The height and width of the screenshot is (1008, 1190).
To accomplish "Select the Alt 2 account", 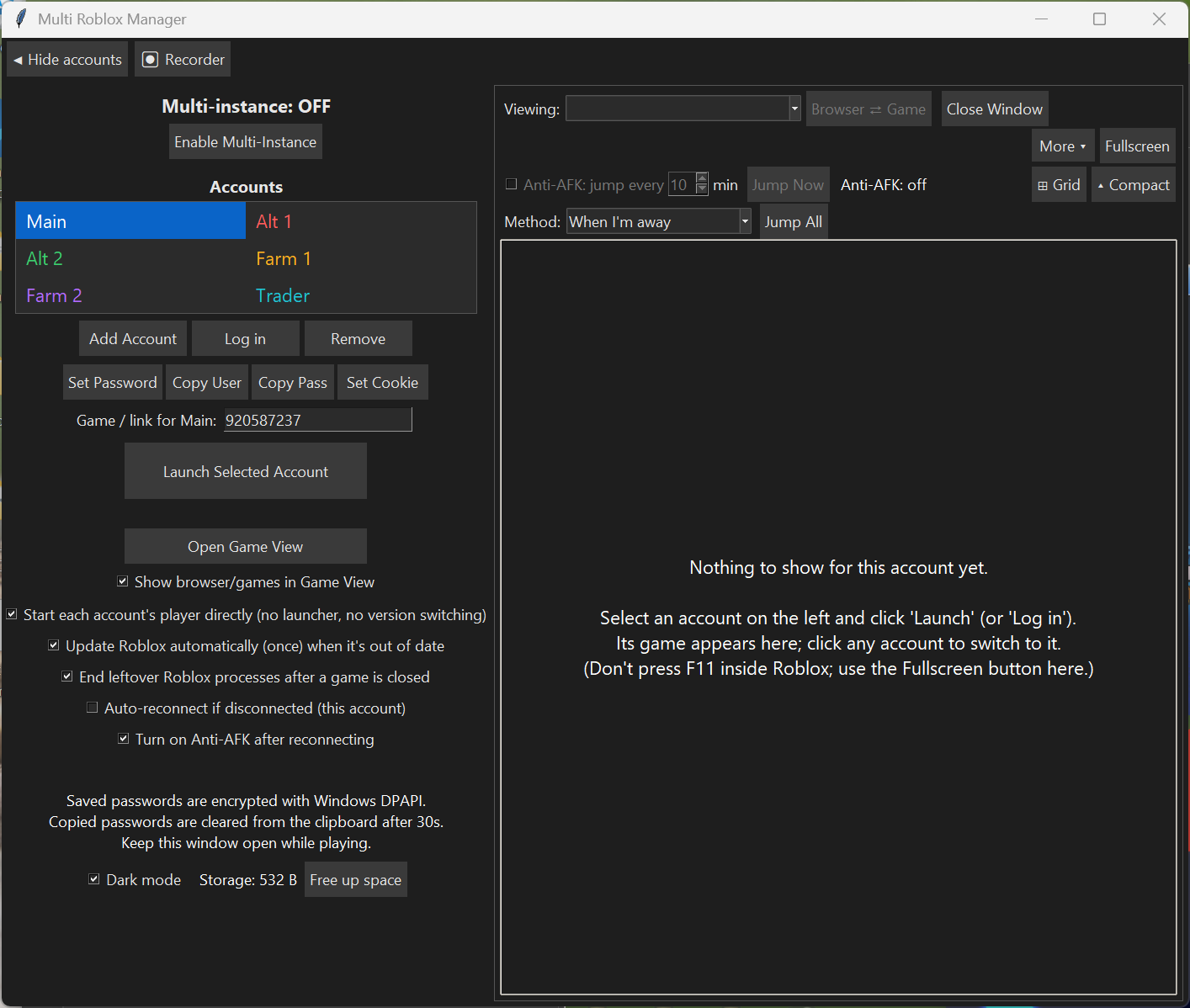I will (130, 258).
